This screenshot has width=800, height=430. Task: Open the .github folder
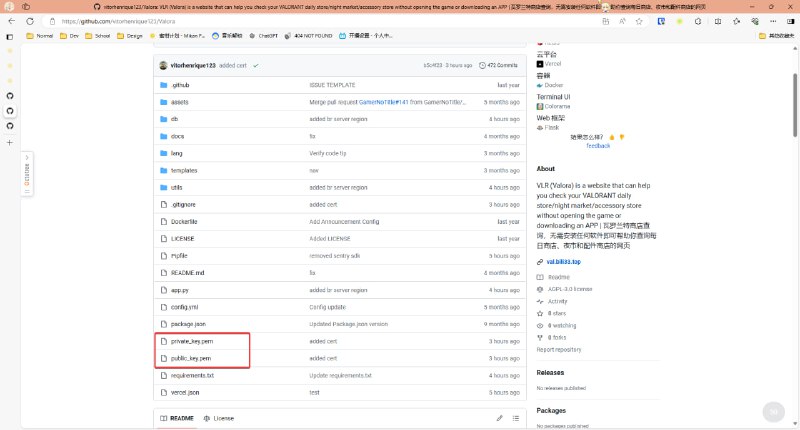pos(180,85)
